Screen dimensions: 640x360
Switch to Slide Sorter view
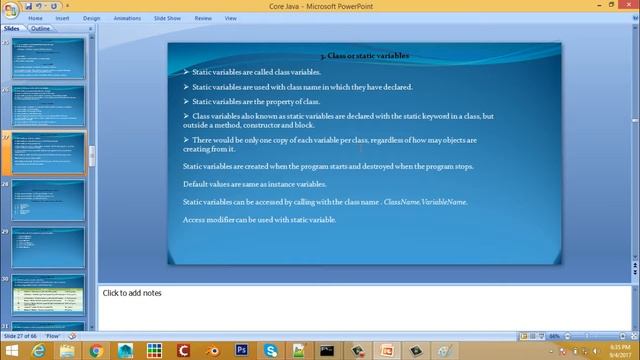[532, 336]
